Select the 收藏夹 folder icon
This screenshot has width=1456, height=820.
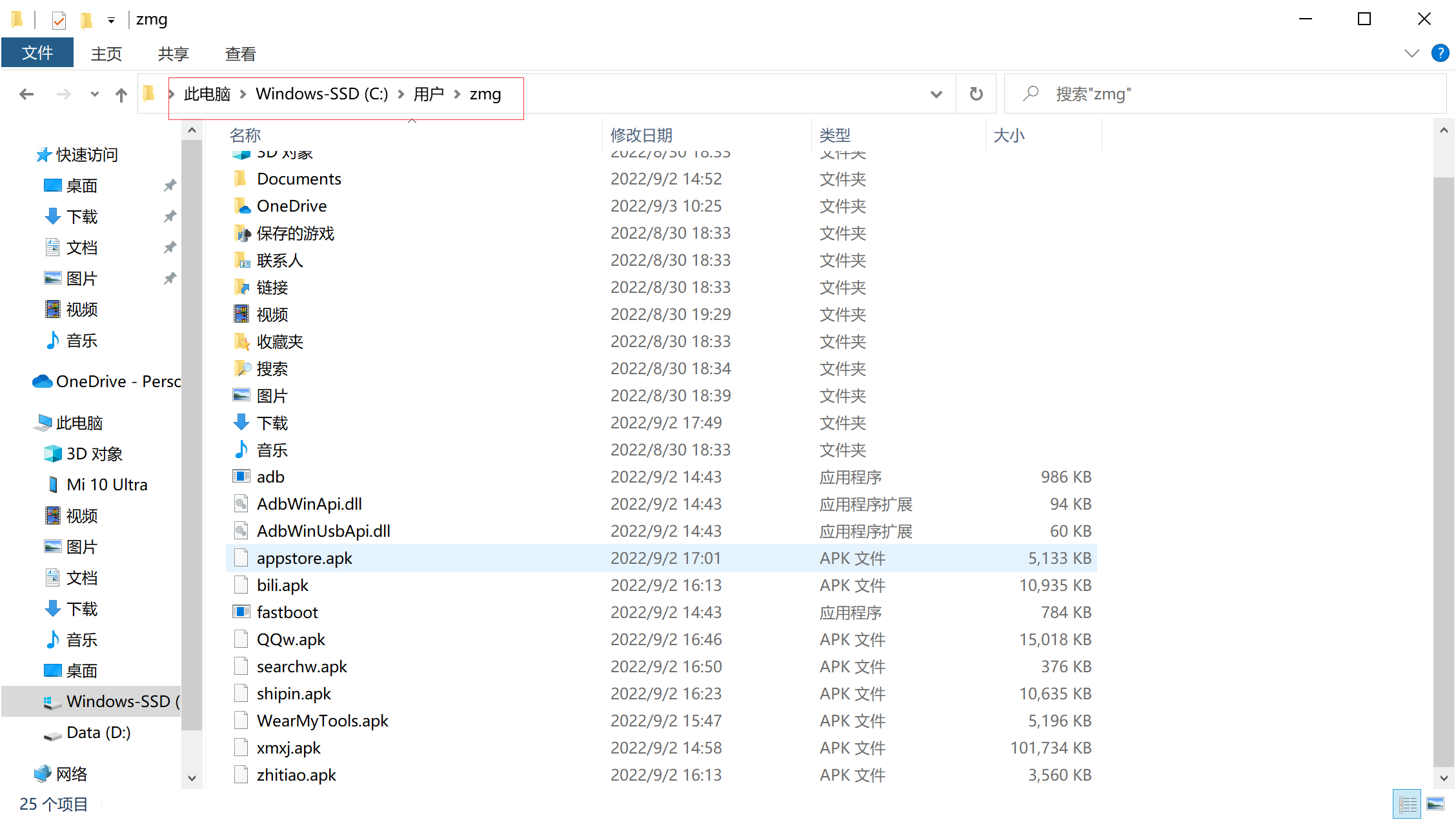[x=241, y=341]
